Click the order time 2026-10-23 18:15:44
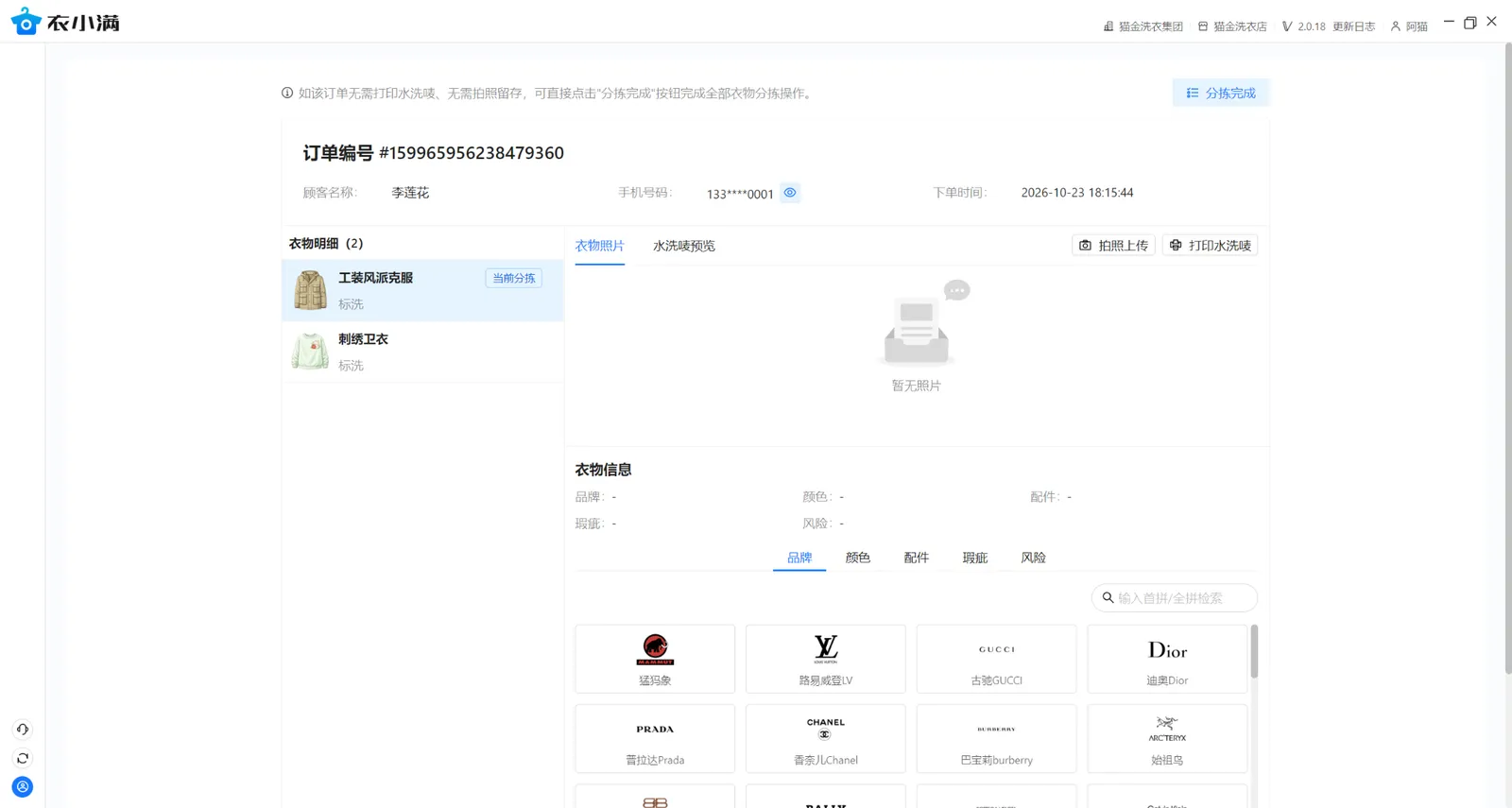The height and width of the screenshot is (808, 1512). [x=1077, y=193]
